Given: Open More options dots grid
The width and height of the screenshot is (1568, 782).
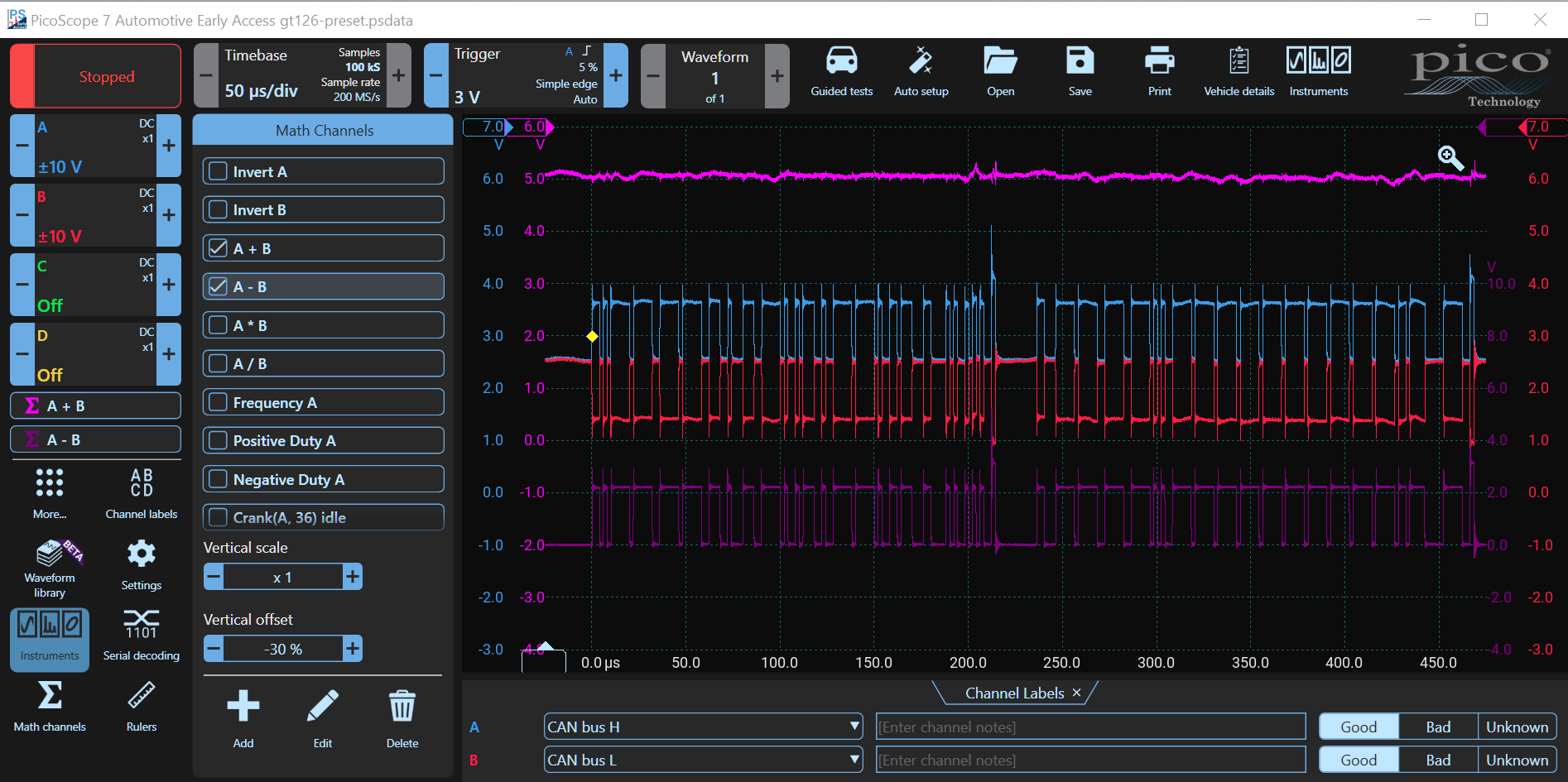Looking at the screenshot, I should [50, 494].
